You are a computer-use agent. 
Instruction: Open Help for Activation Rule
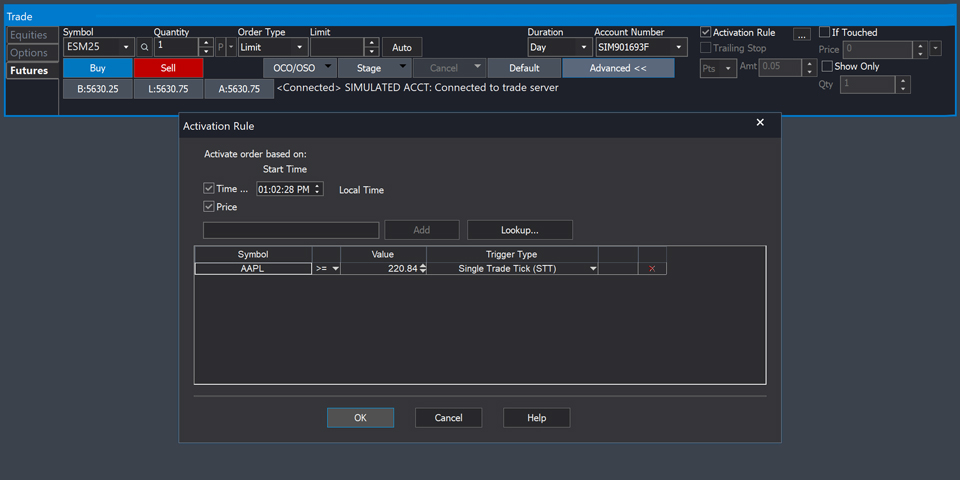point(536,418)
